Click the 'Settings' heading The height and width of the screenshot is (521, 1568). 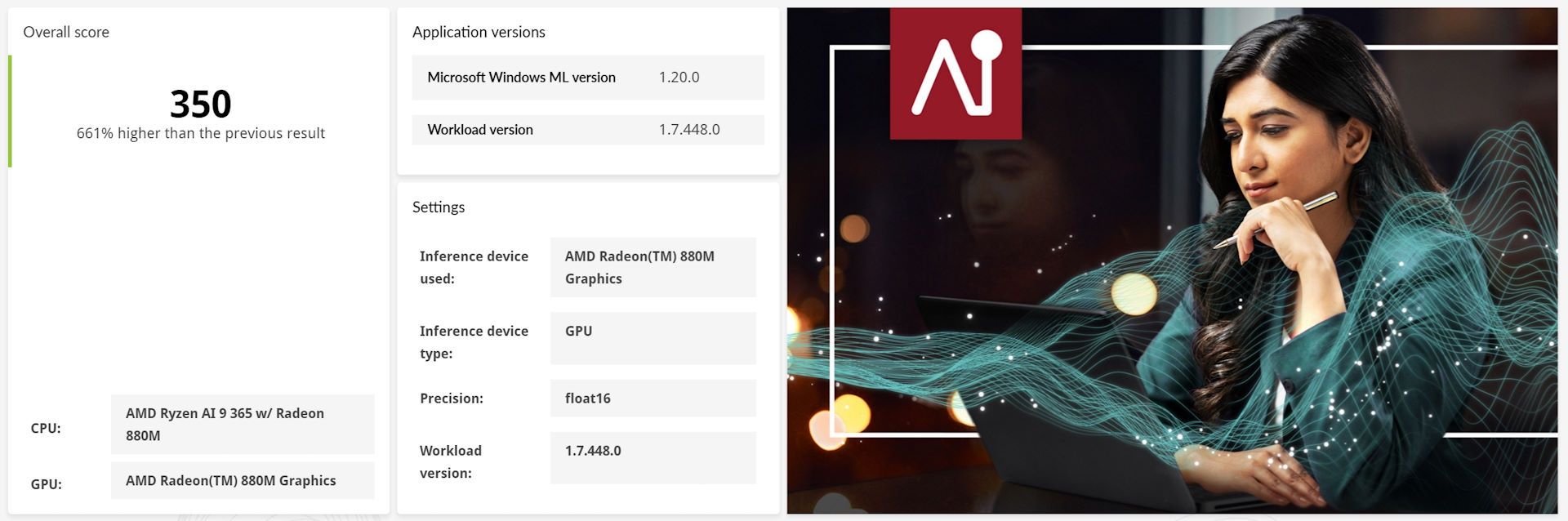(439, 207)
